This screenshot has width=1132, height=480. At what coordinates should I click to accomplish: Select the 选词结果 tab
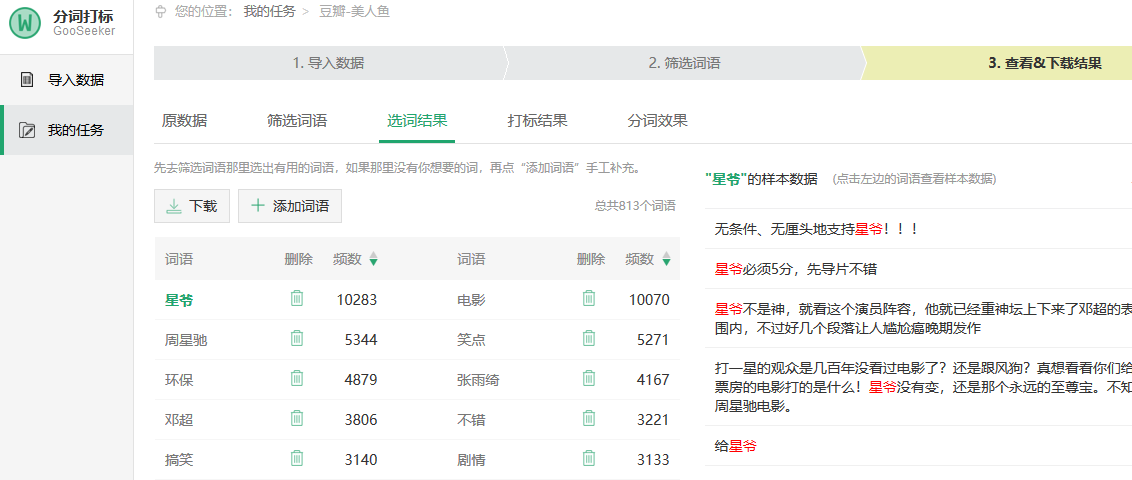point(417,121)
